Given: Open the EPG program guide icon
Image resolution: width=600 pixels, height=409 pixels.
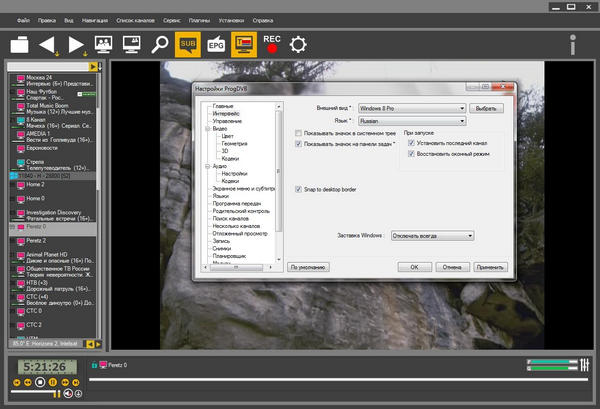Looking at the screenshot, I should (215, 43).
